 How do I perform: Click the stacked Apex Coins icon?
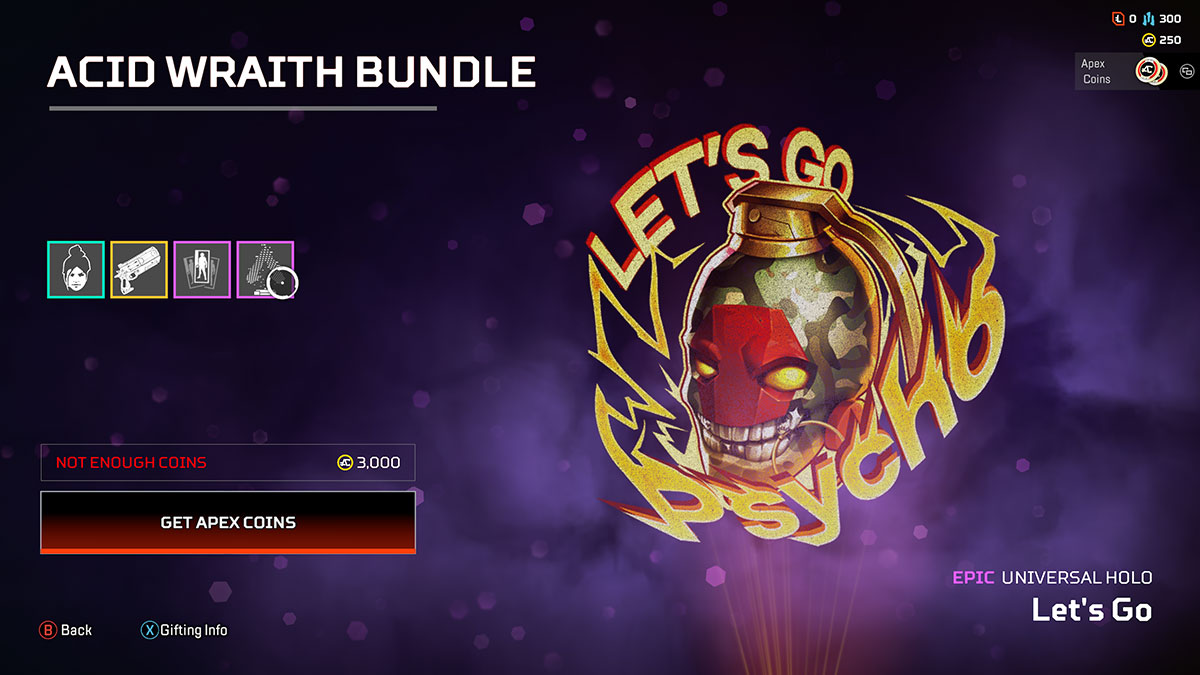click(x=1151, y=71)
